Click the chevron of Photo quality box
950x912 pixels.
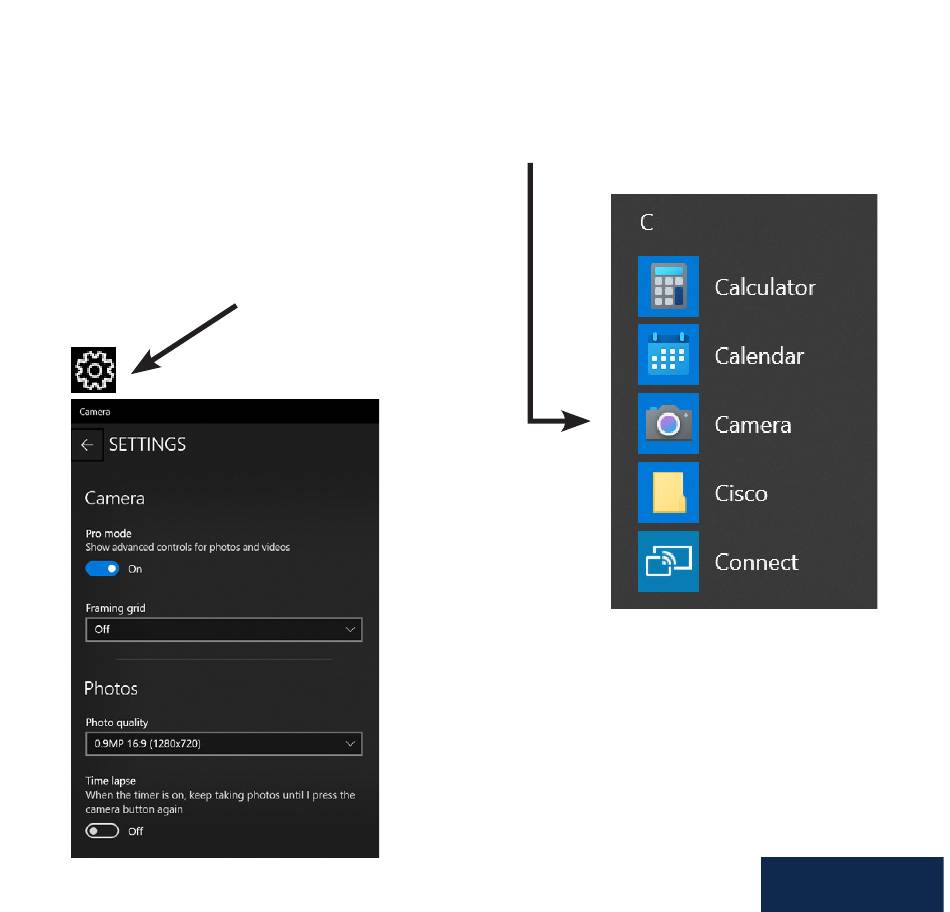click(x=350, y=744)
